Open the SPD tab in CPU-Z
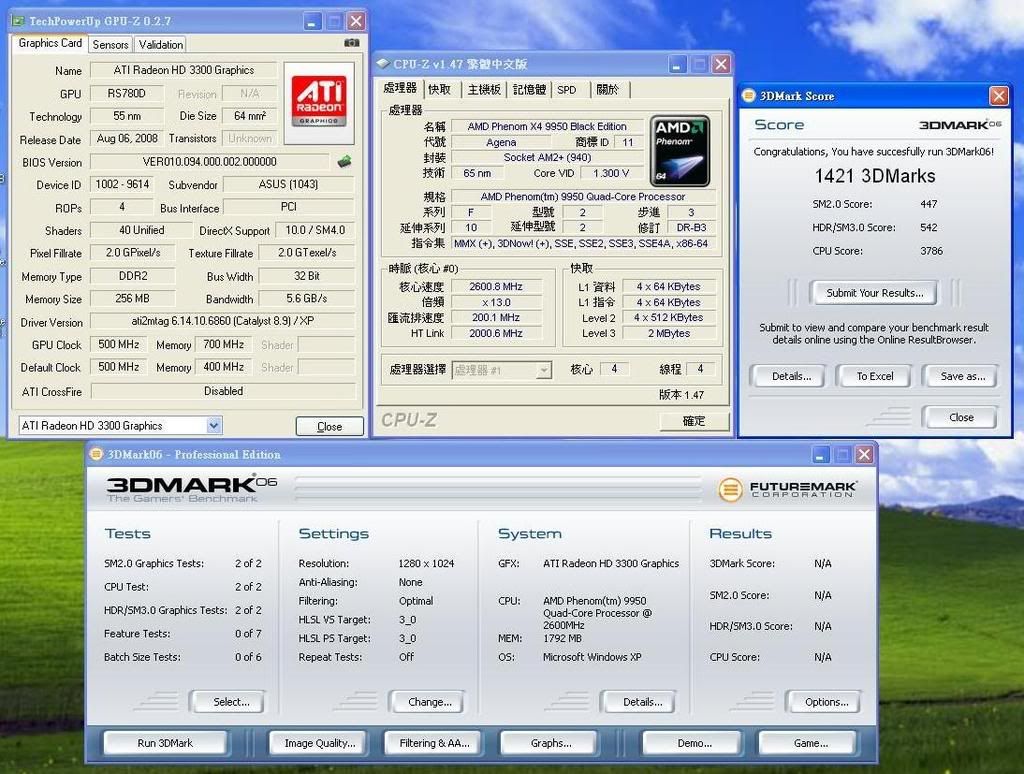 tap(566, 89)
